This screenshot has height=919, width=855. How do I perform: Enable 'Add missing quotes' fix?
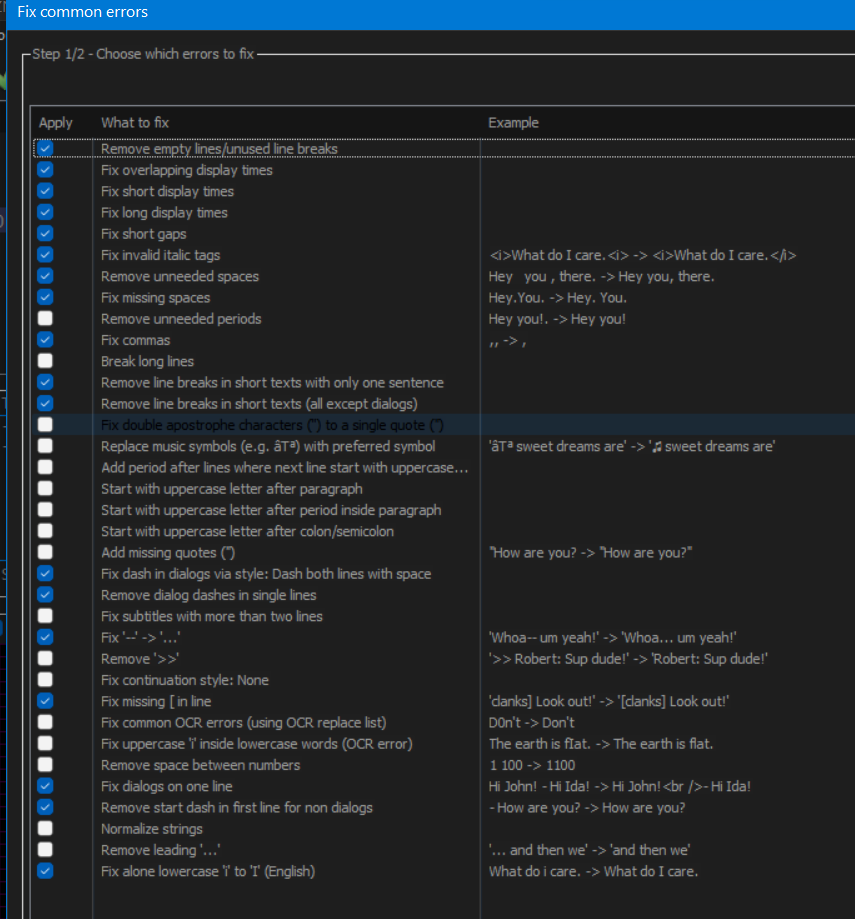[44, 552]
